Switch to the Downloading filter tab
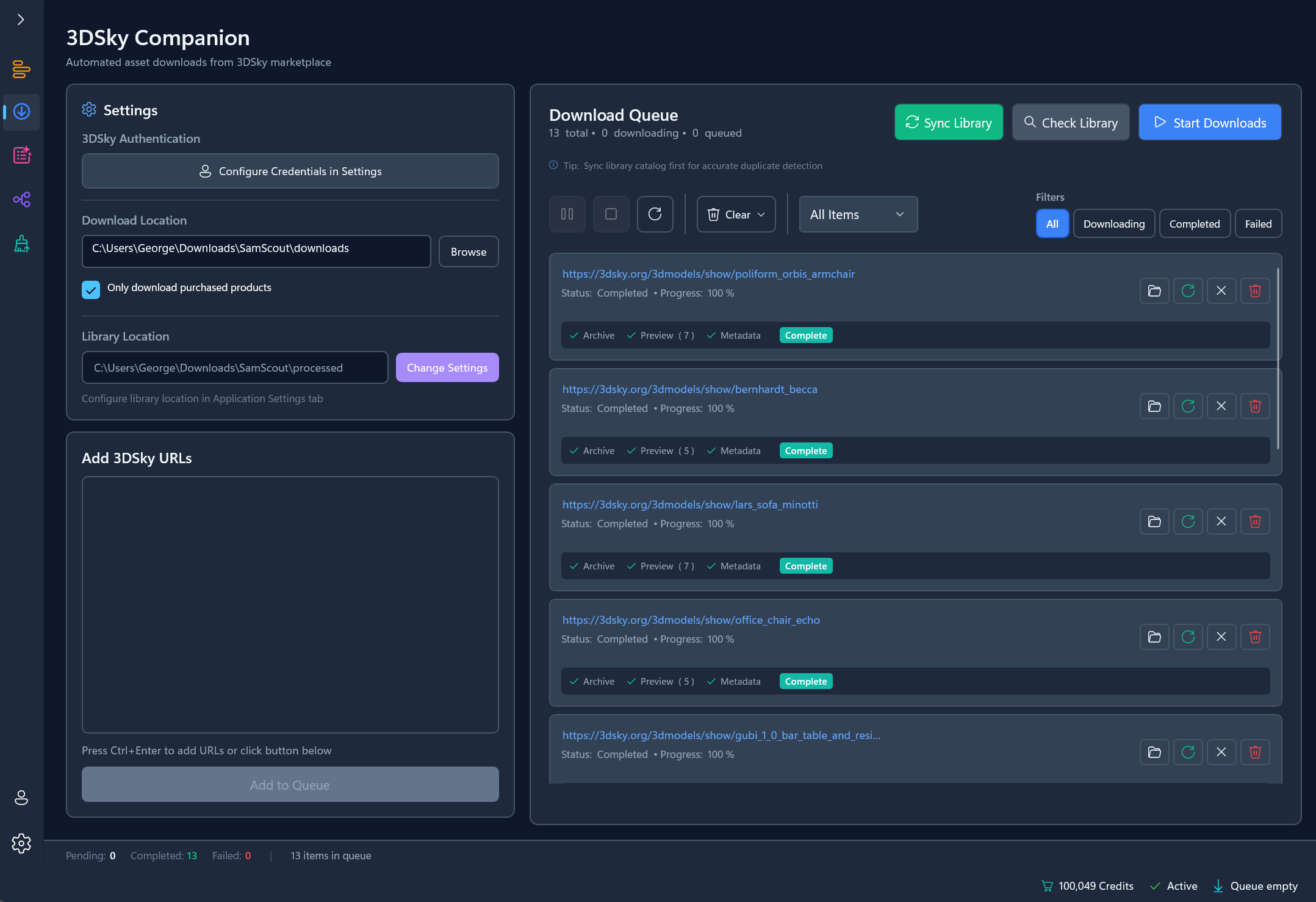Viewport: 1316px width, 902px height. click(1113, 224)
